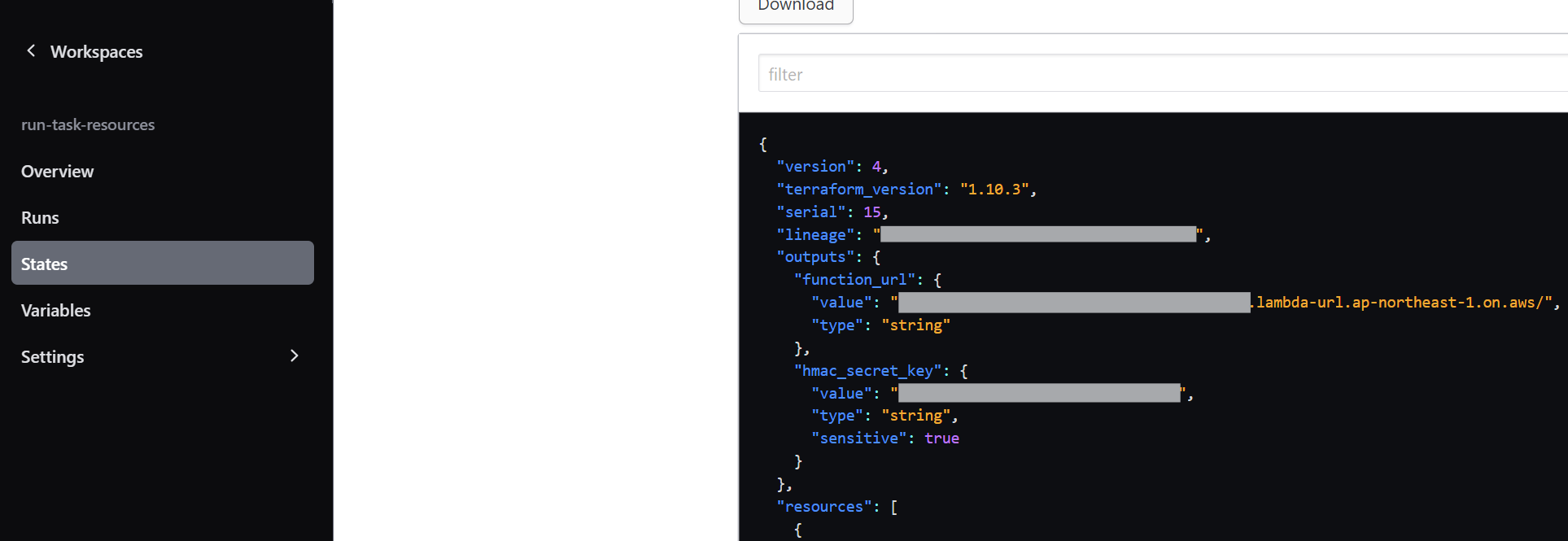This screenshot has height=541, width=1568.
Task: Click the lambda-url.ap-northeast-1.on.aws URL text
Action: tap(1400, 303)
